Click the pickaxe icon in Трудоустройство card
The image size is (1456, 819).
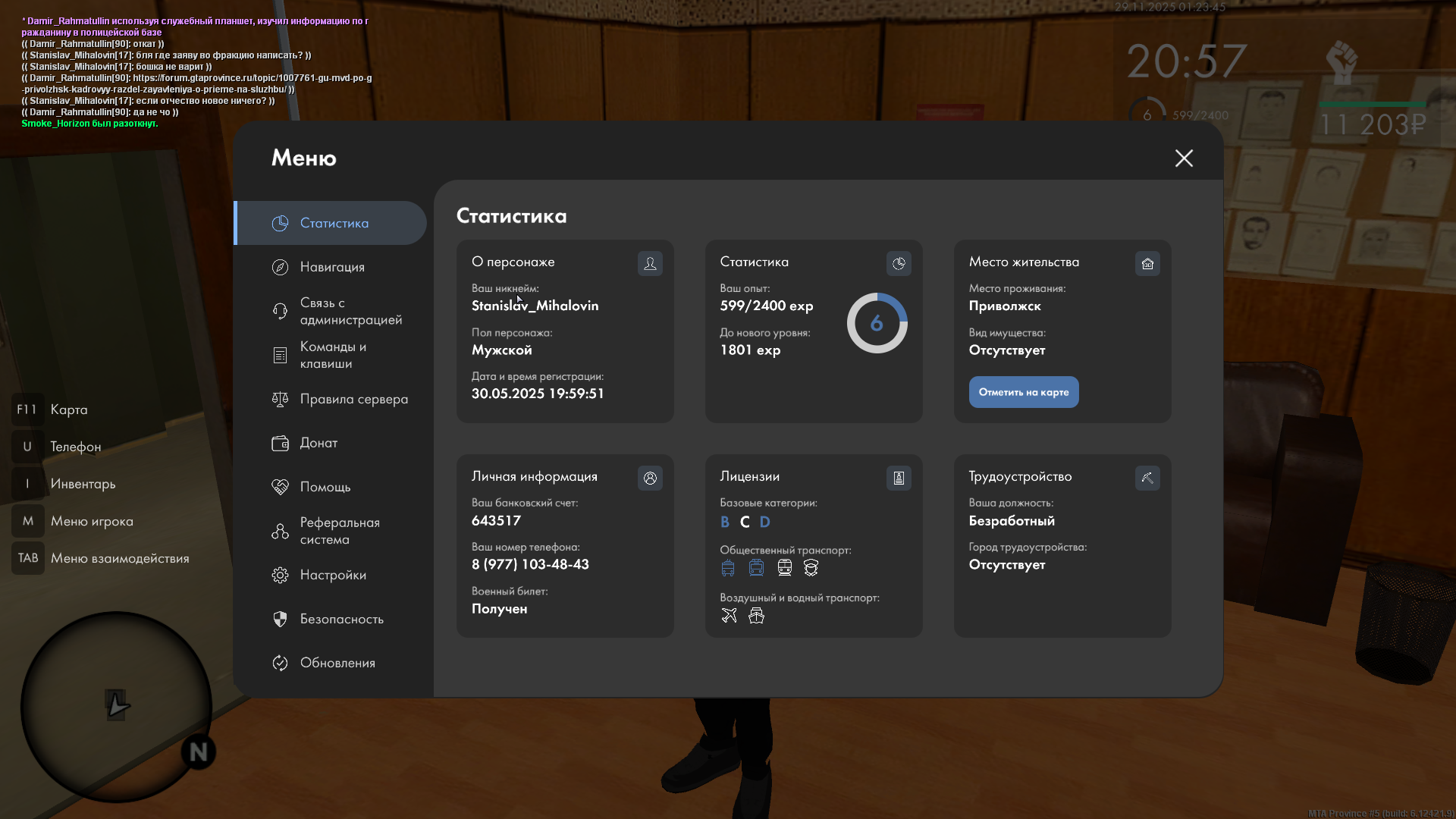click(1147, 478)
